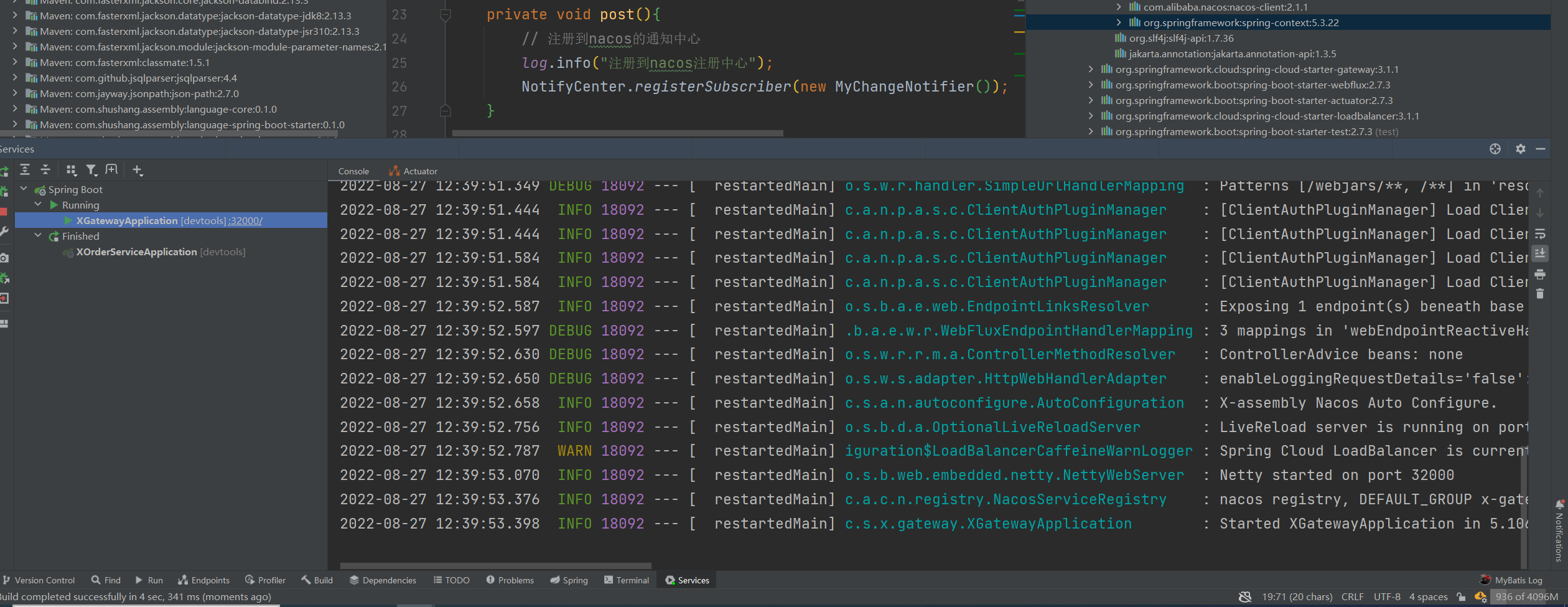Select the Stop process icon
This screenshot has width=1568, height=607.
pyautogui.click(x=4, y=212)
